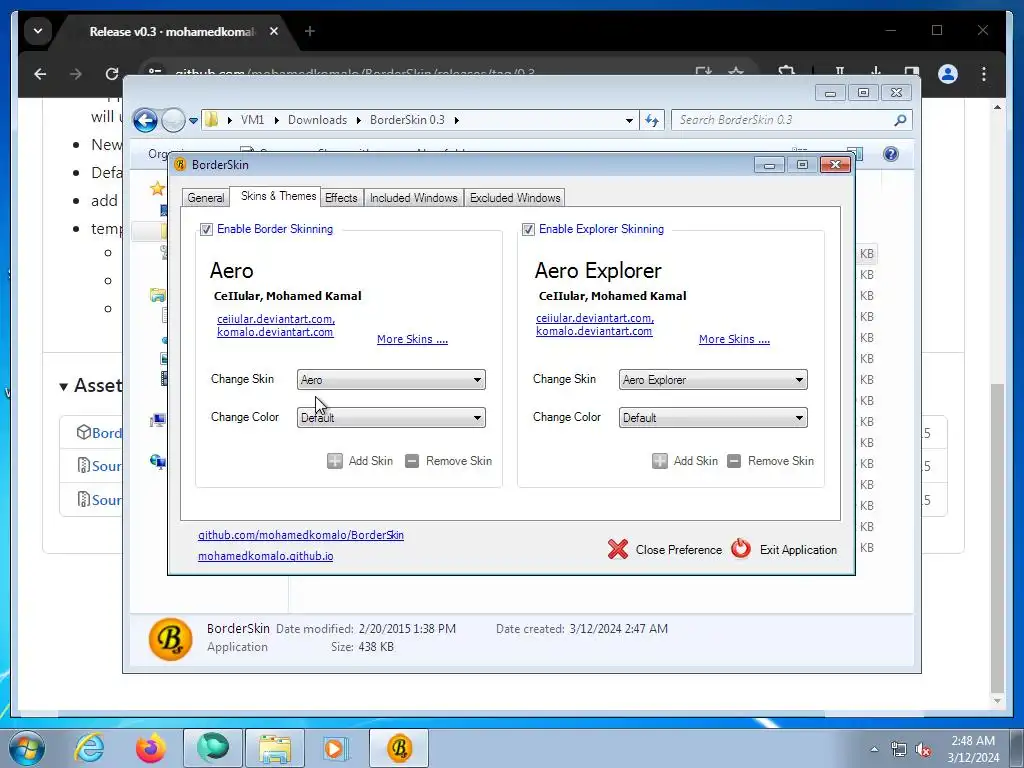Open the Chrome profile avatar
Image resolution: width=1024 pixels, height=768 pixels.
point(948,74)
